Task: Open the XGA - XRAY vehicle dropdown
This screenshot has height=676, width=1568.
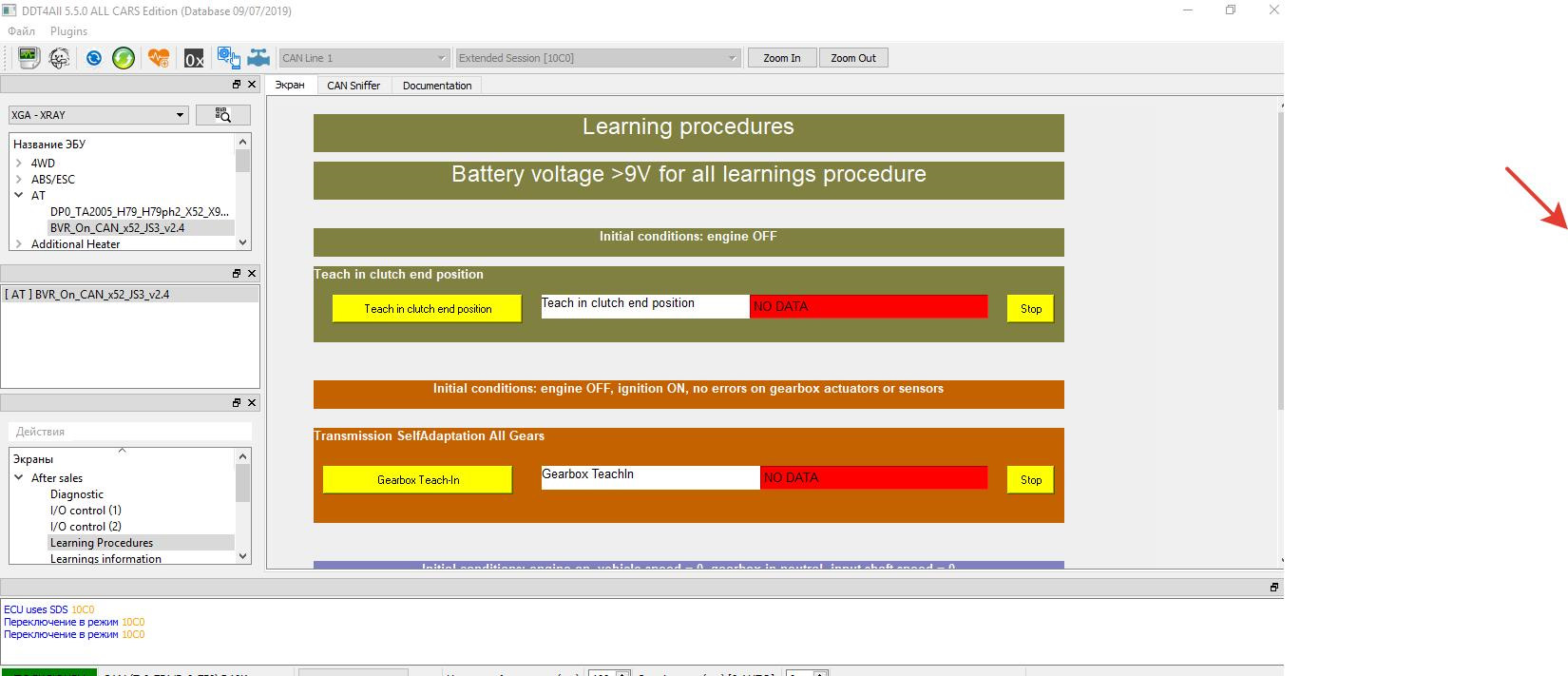Action: click(x=98, y=115)
